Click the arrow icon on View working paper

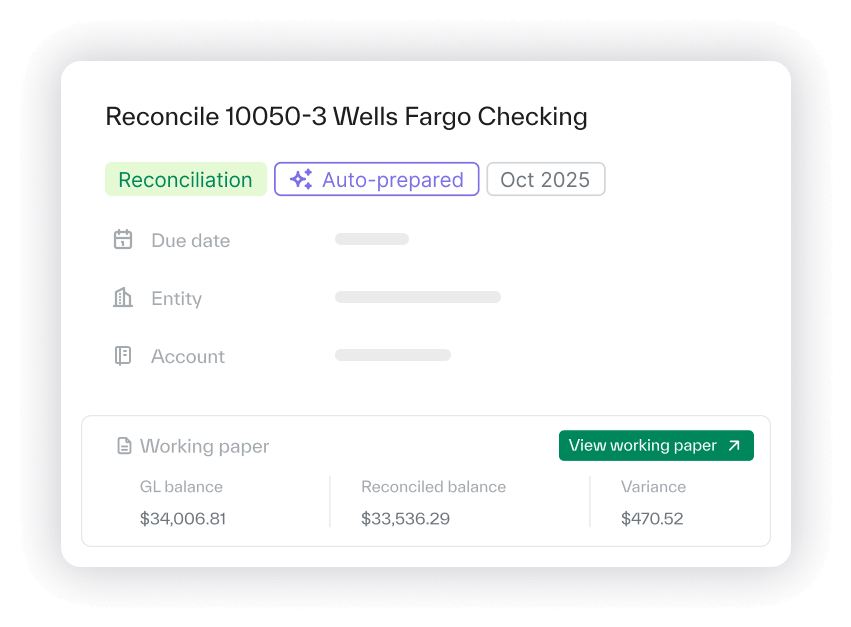734,446
